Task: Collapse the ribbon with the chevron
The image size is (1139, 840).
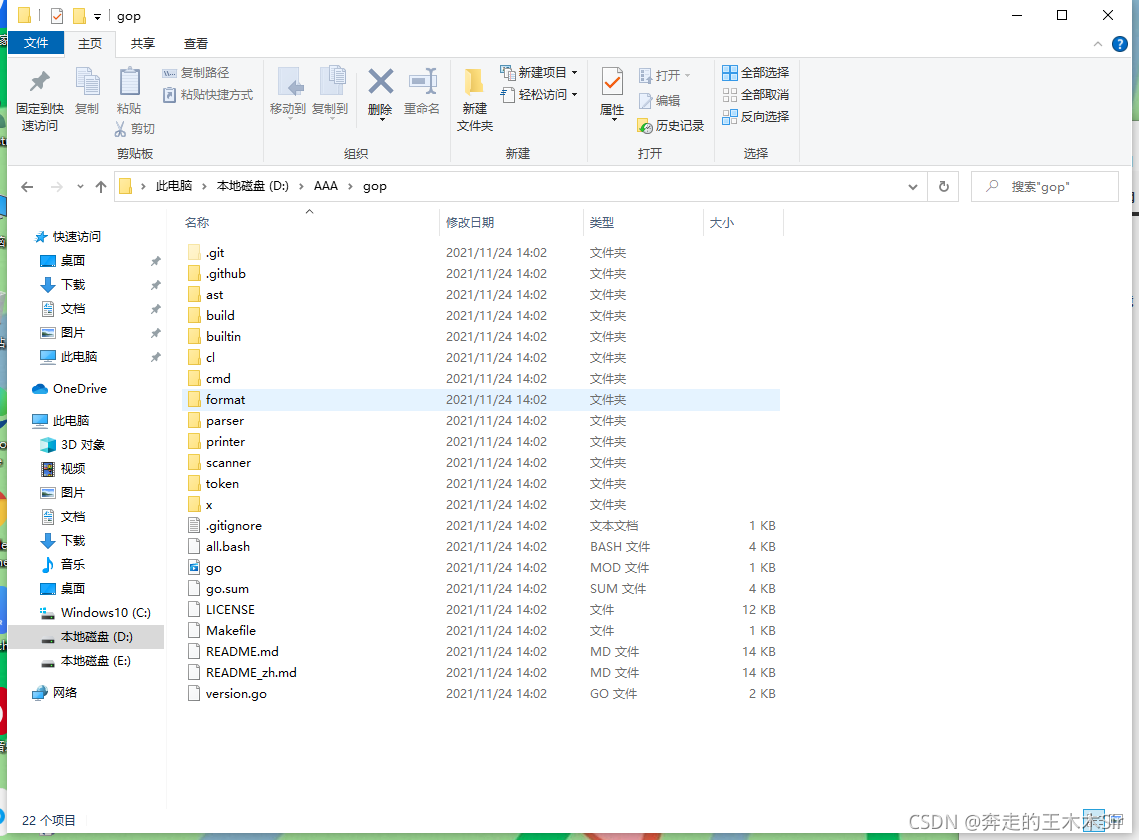Action: coord(1097,44)
